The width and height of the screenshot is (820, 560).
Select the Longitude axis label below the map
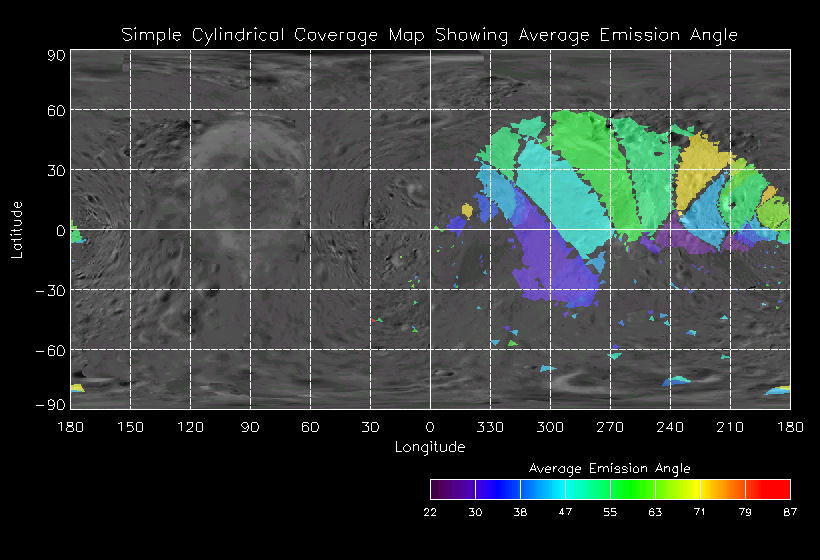[430, 447]
